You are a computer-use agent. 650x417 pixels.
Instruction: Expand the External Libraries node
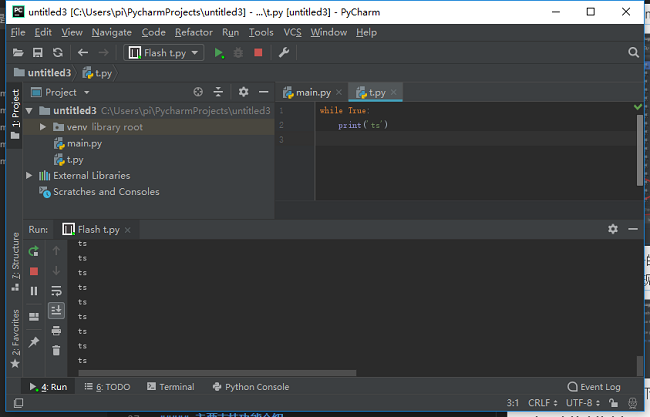29,175
